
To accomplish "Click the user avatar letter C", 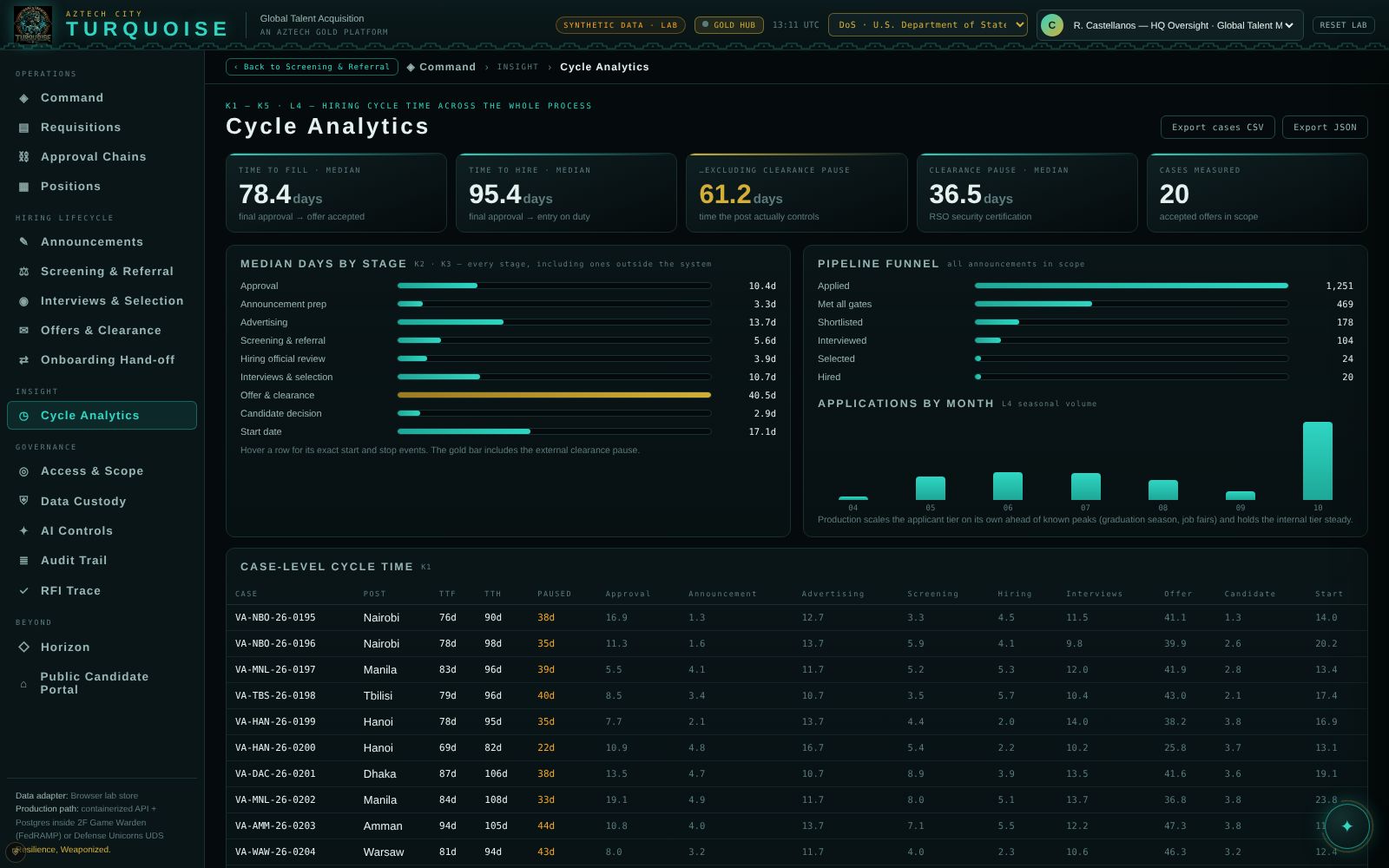I will [1052, 25].
